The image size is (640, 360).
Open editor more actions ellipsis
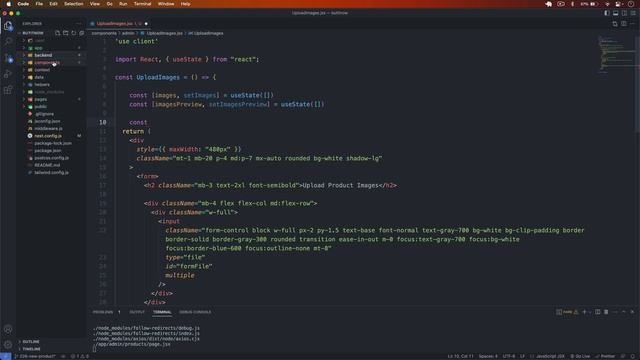[632, 24]
